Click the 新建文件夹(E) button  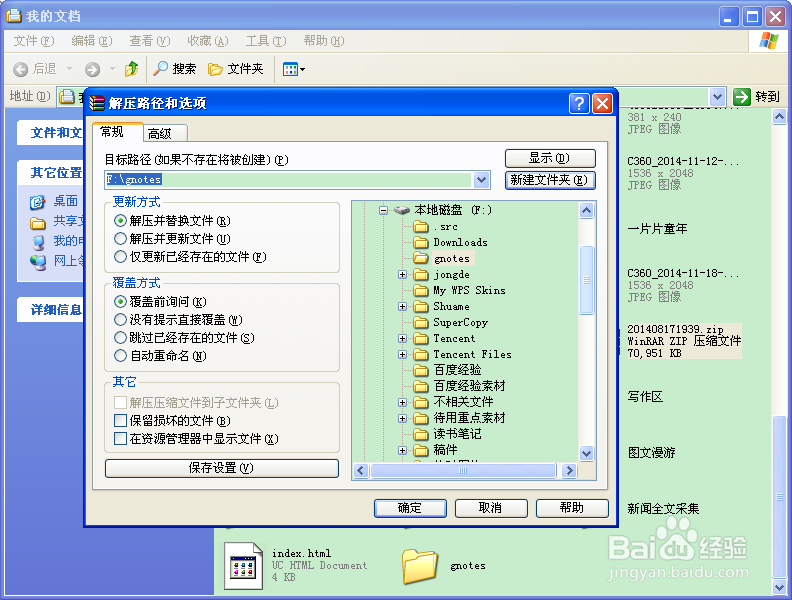pyautogui.click(x=550, y=180)
